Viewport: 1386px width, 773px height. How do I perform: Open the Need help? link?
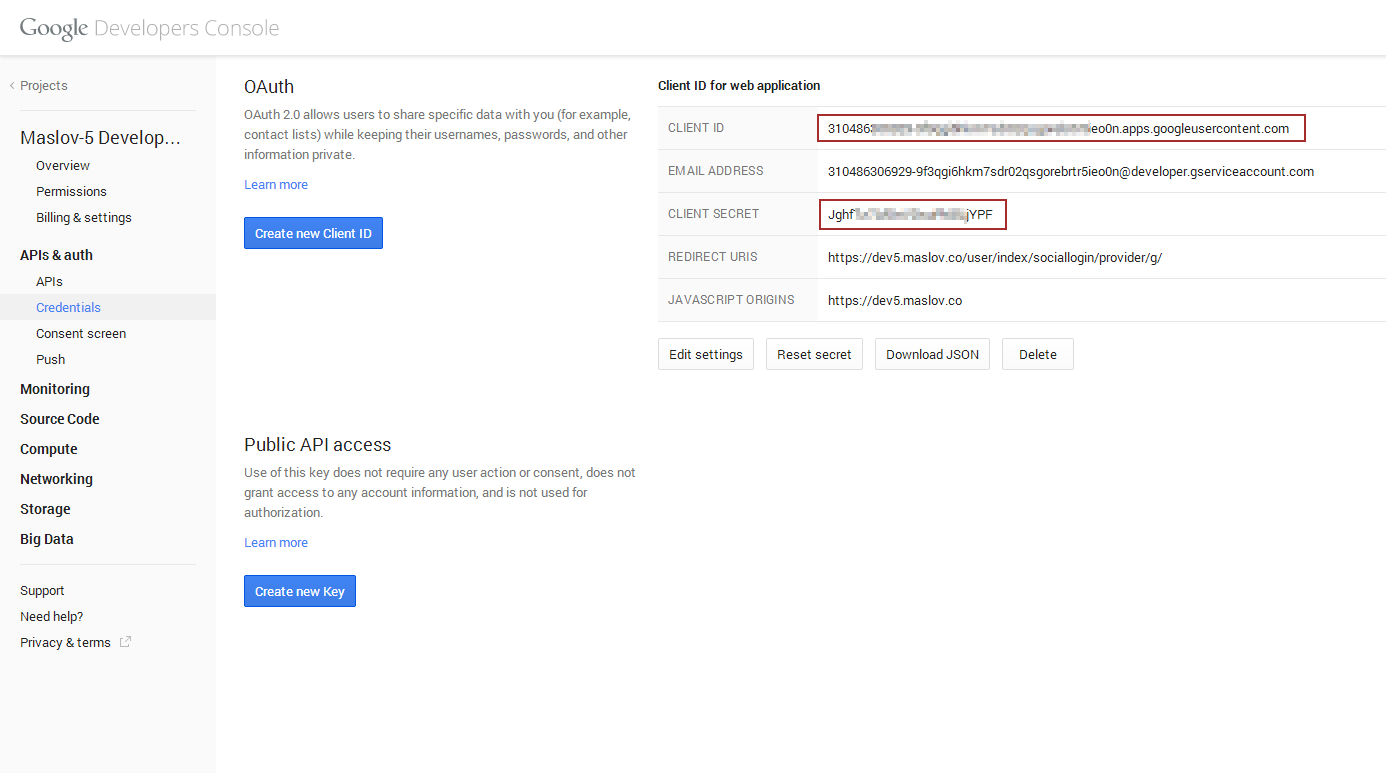pos(52,617)
